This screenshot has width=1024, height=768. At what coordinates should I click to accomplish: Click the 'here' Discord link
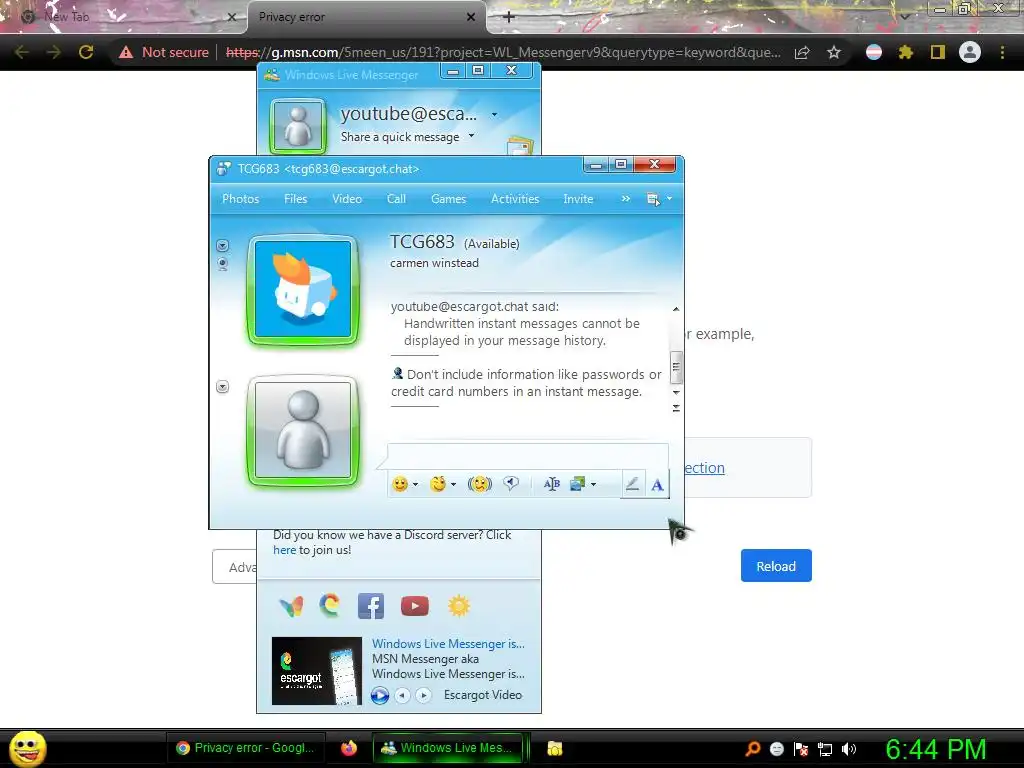tap(284, 550)
